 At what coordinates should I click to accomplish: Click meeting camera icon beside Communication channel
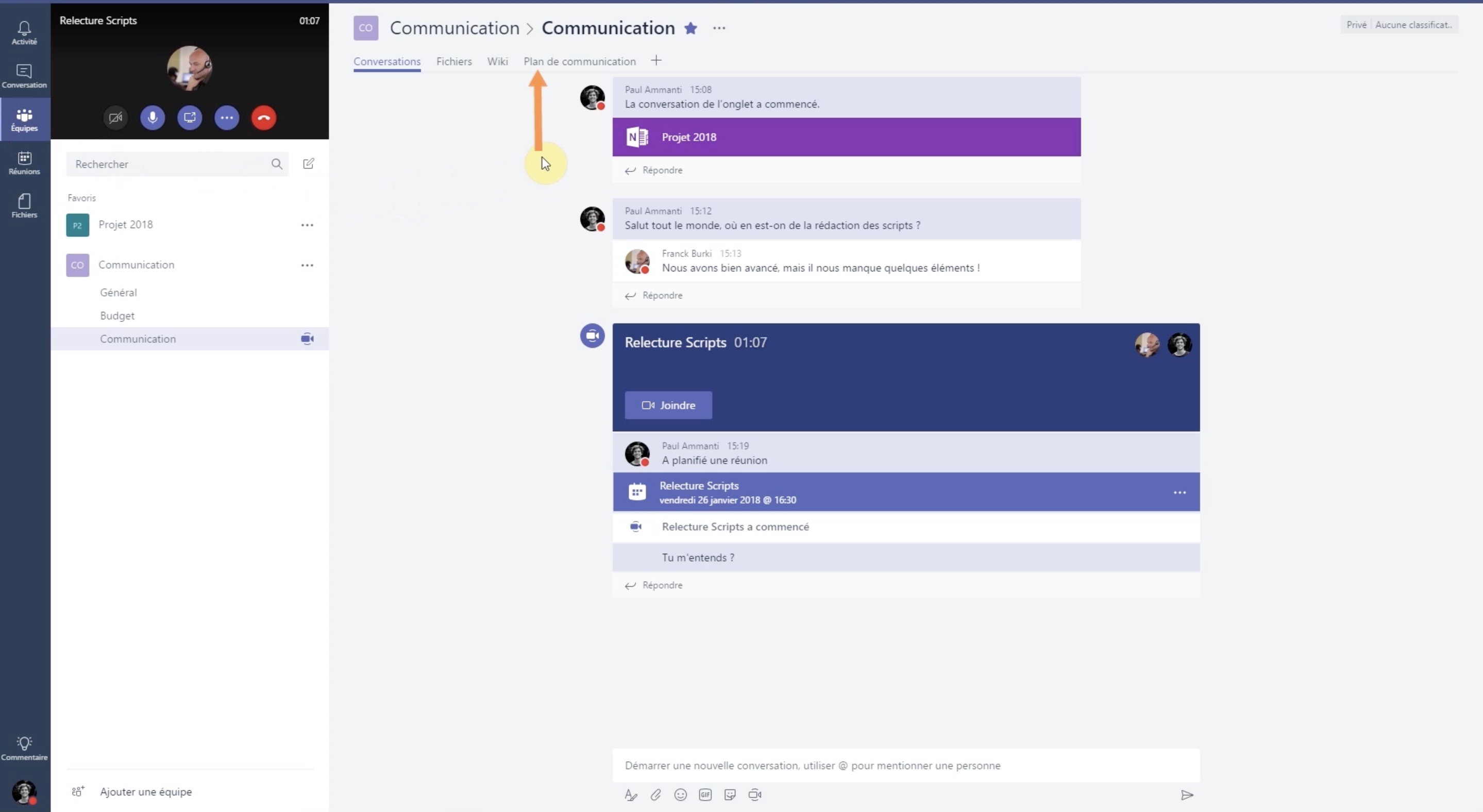308,339
